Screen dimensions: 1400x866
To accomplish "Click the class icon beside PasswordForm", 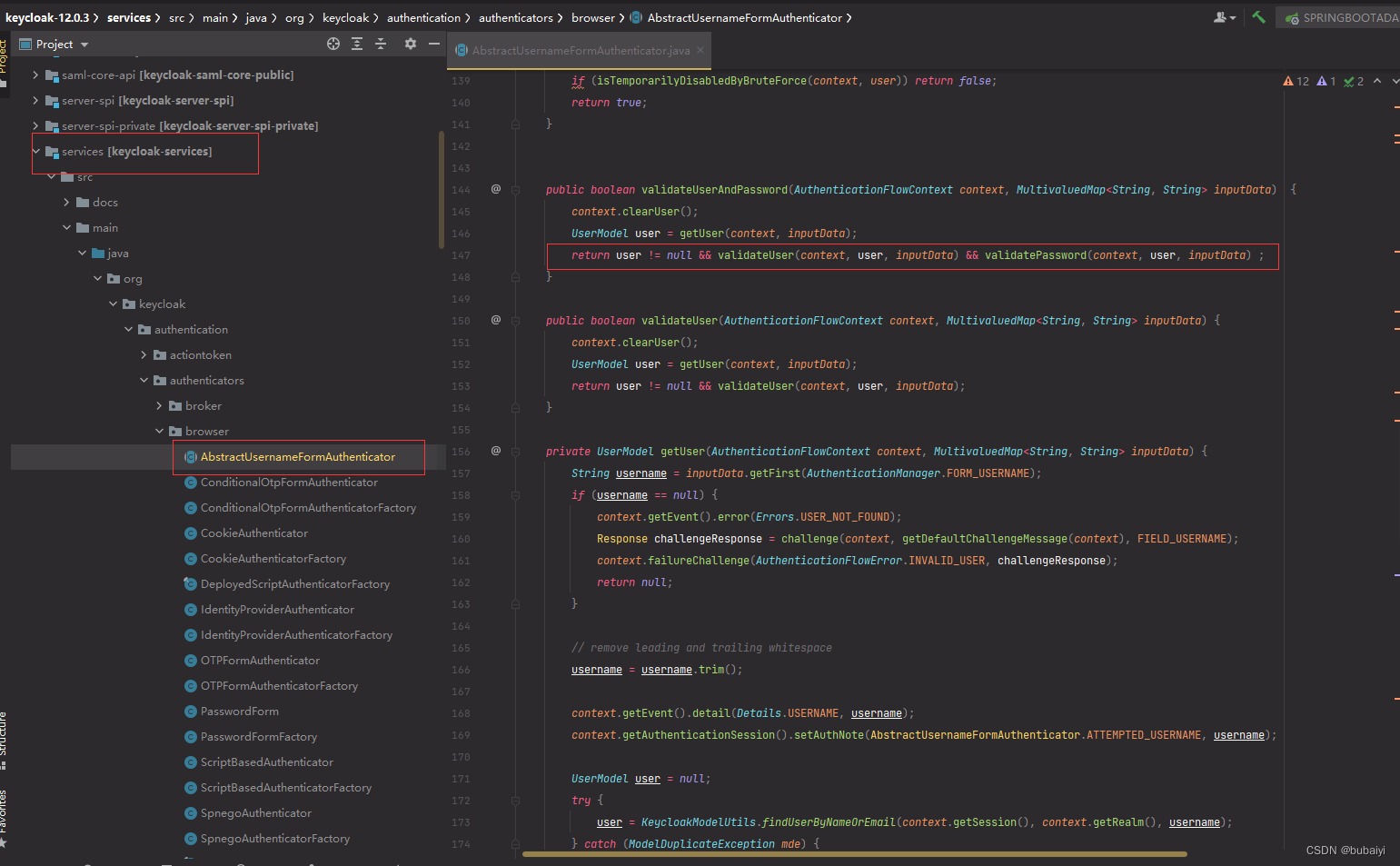I will (x=191, y=712).
